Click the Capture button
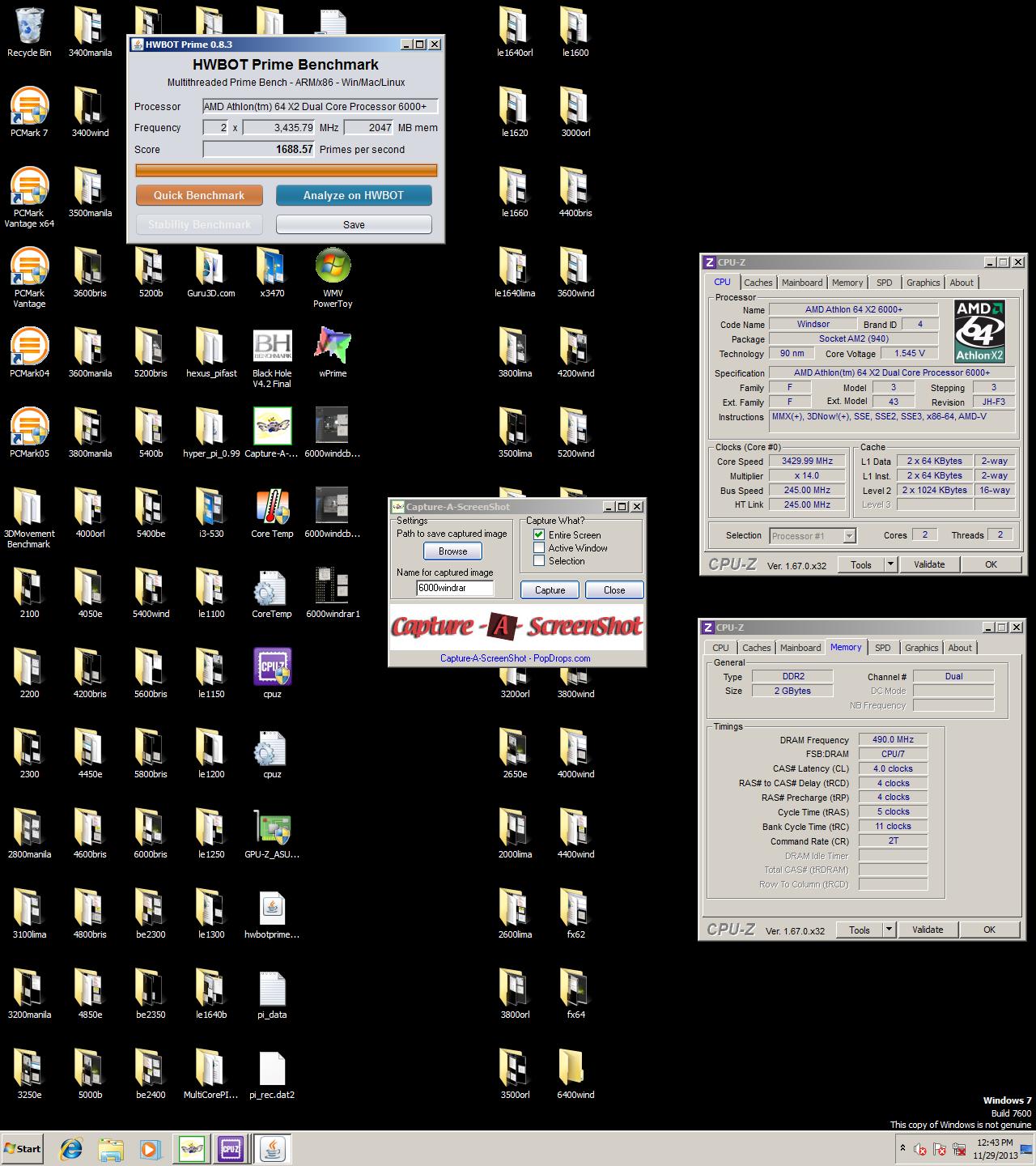 click(x=550, y=590)
